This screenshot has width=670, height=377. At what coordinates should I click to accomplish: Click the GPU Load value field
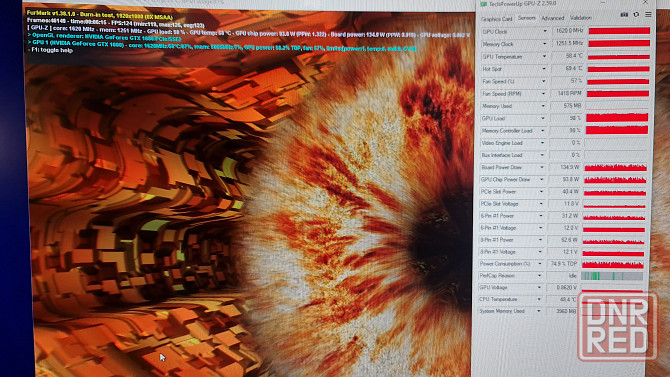(566, 118)
